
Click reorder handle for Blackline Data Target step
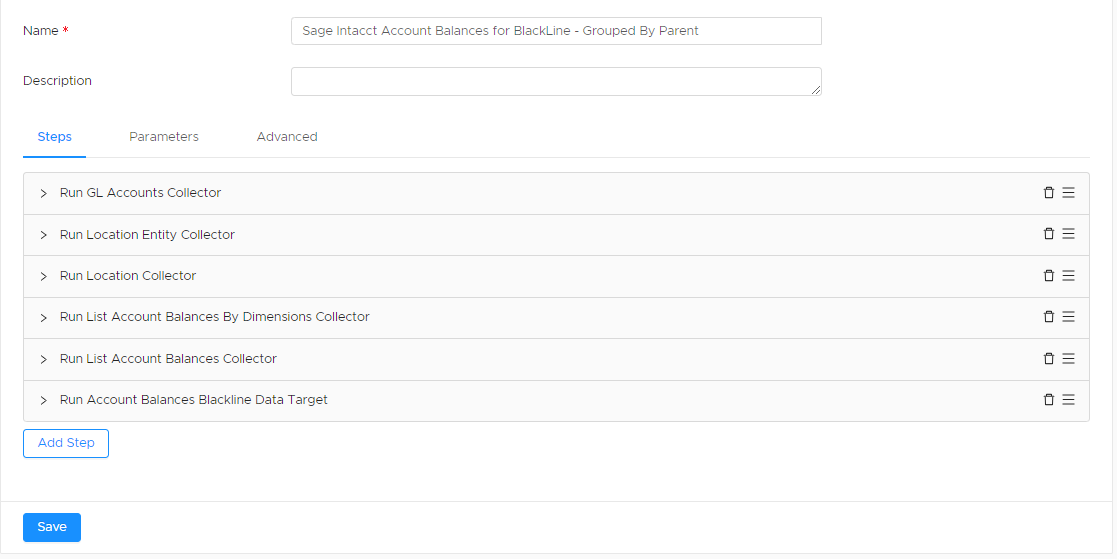click(1068, 400)
